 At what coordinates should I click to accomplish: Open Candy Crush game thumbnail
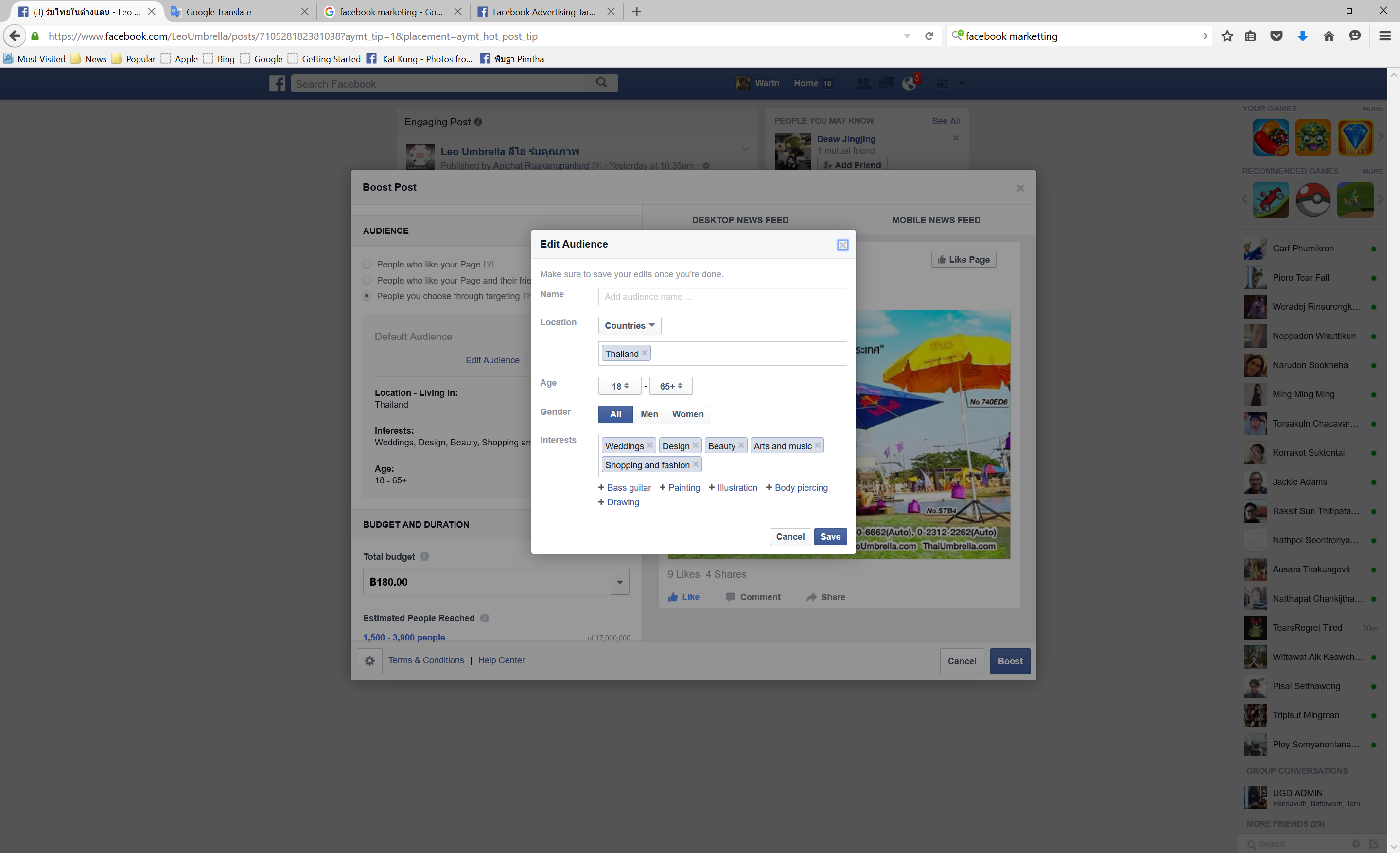point(1270,137)
